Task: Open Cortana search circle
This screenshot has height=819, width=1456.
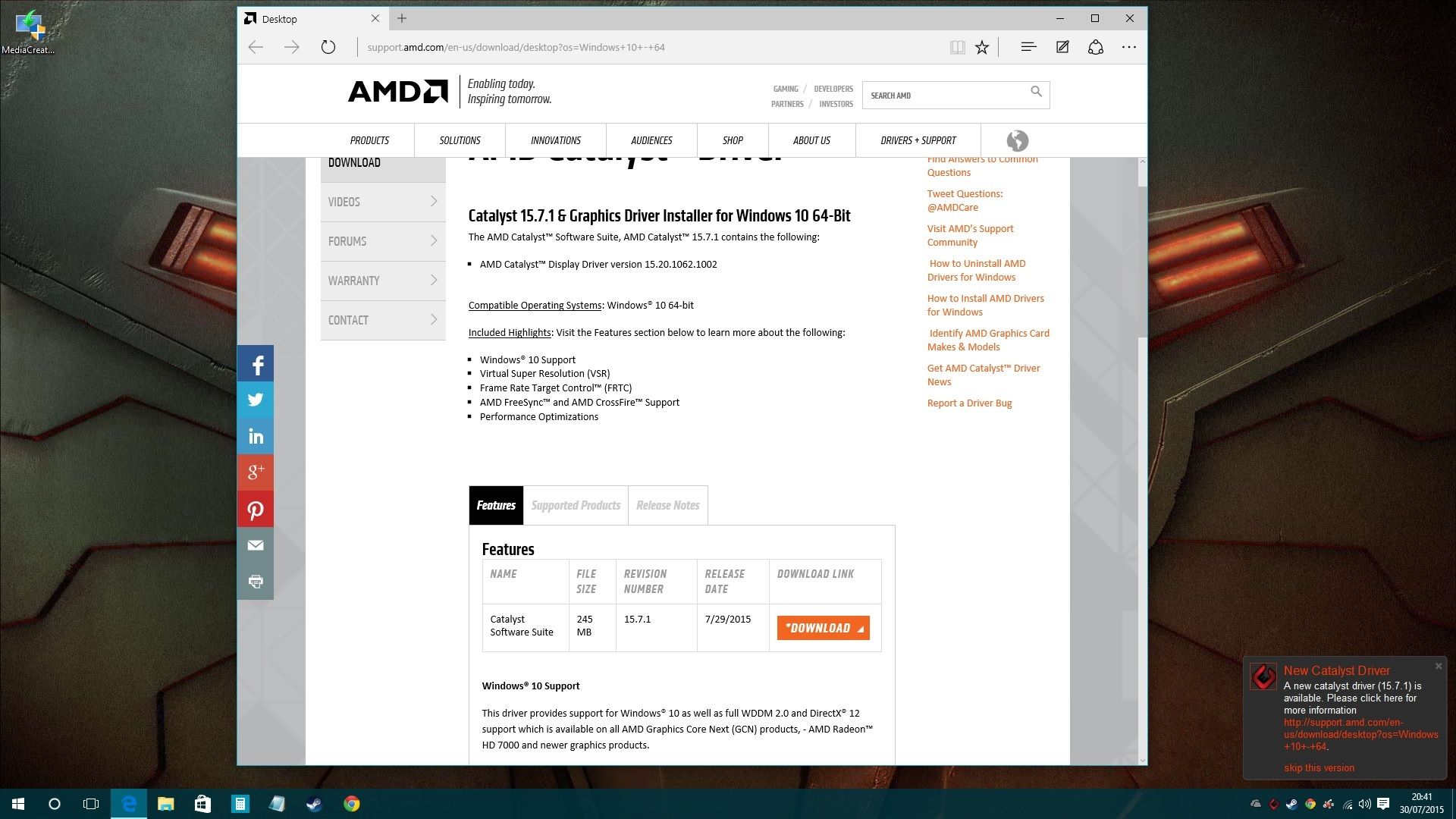Action: (x=54, y=804)
